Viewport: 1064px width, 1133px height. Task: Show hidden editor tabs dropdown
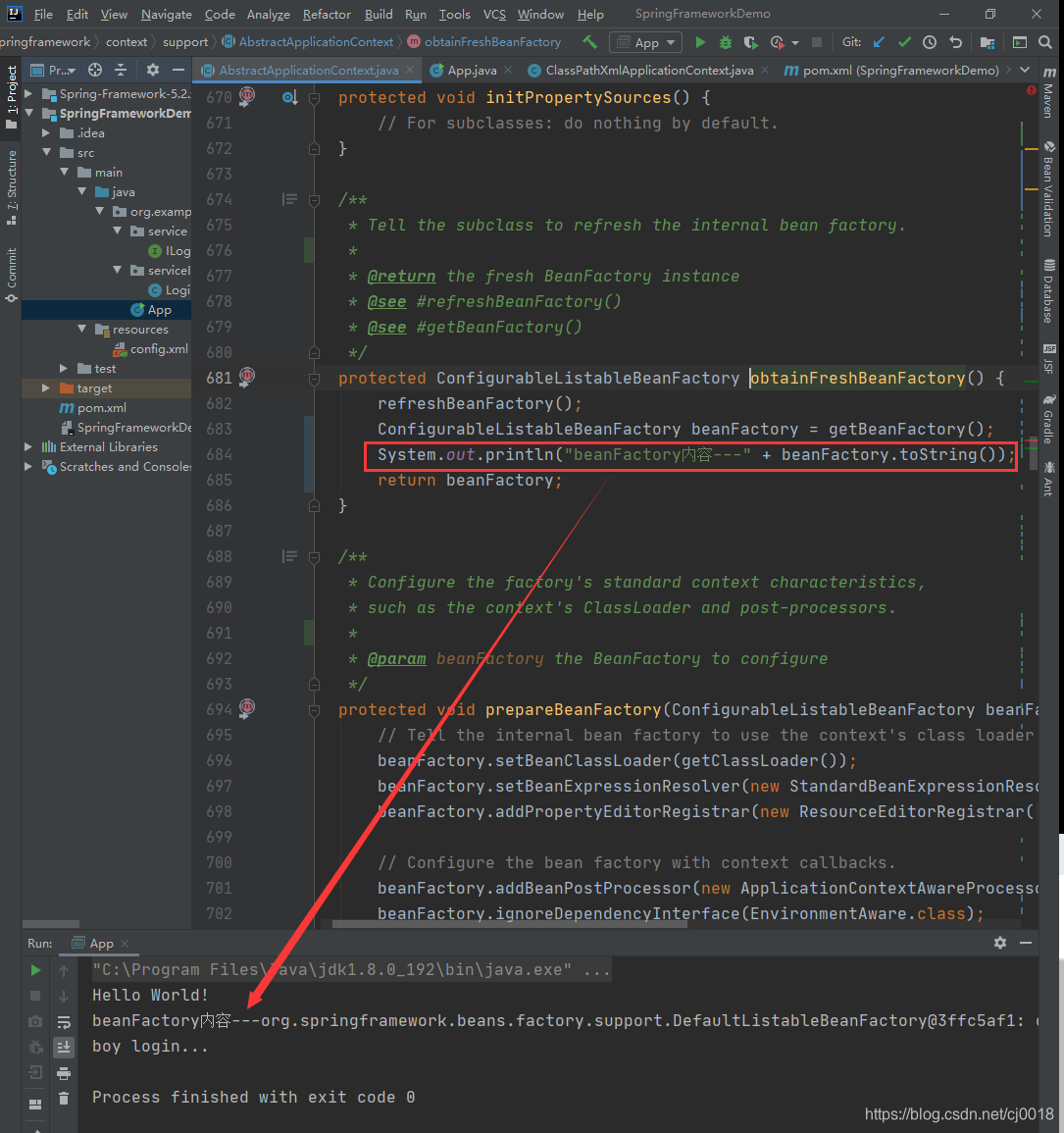point(1025,70)
